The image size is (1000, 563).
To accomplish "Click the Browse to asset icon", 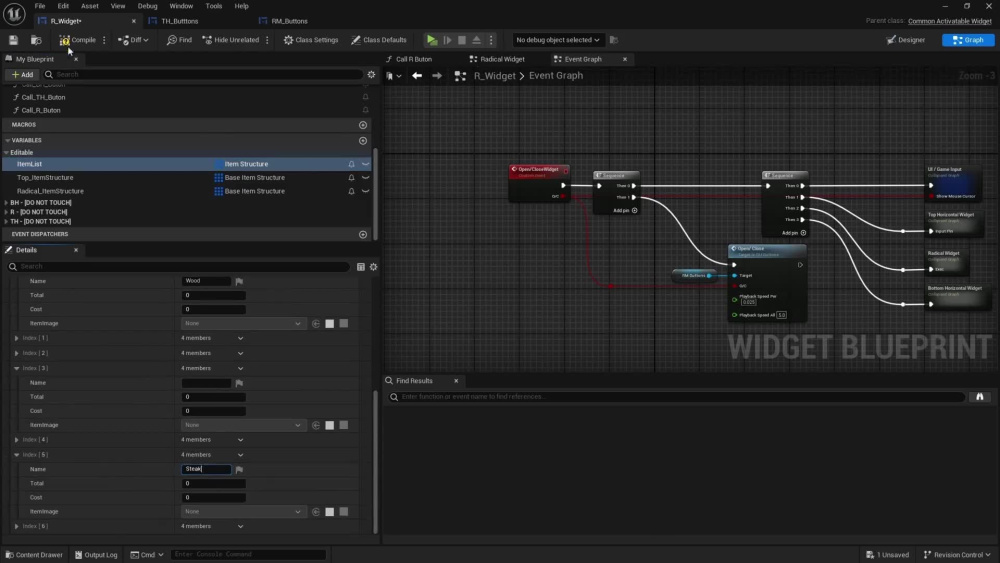I will click(x=36, y=40).
